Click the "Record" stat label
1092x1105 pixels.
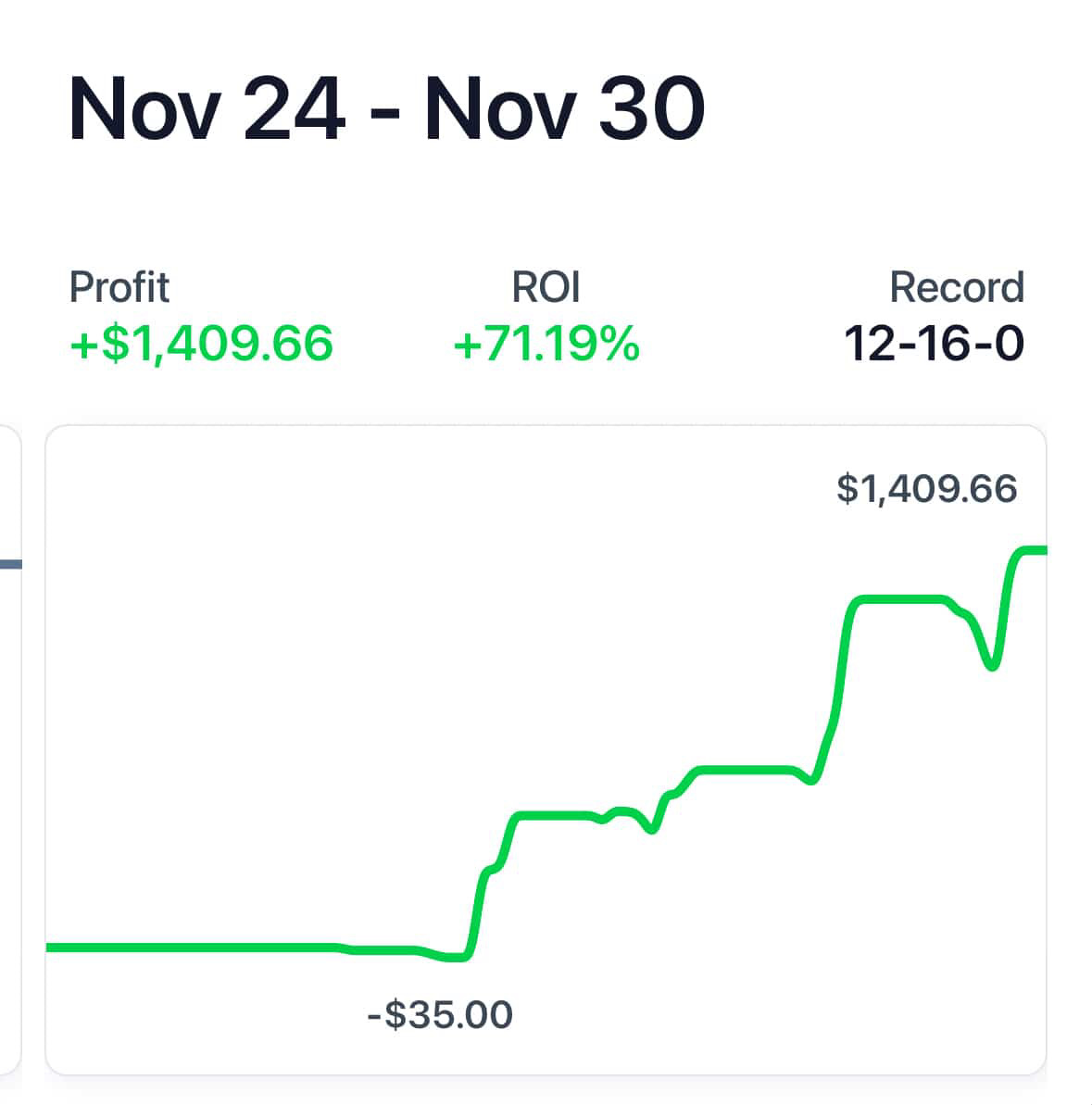956,287
